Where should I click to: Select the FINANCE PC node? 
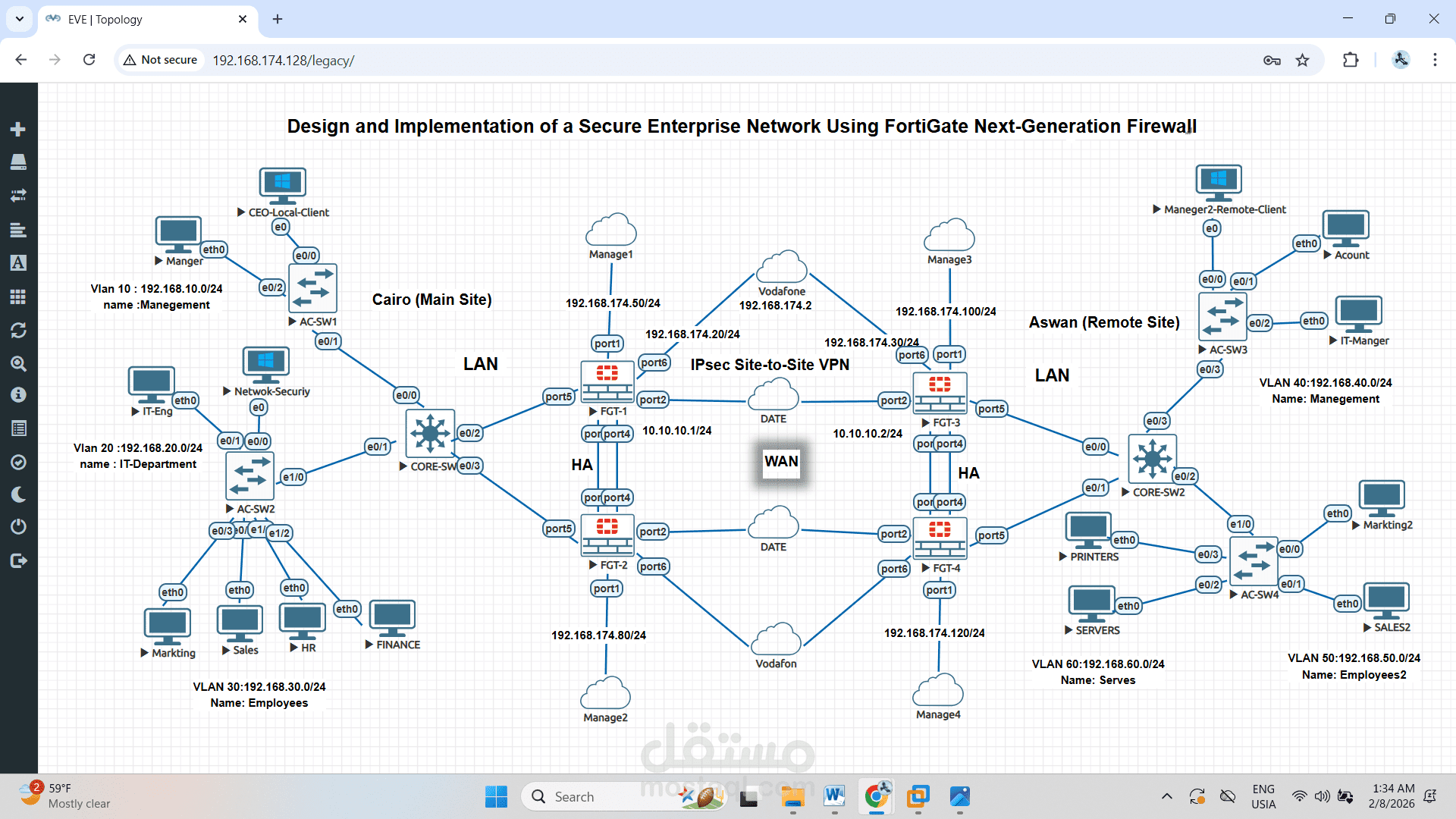tap(392, 619)
